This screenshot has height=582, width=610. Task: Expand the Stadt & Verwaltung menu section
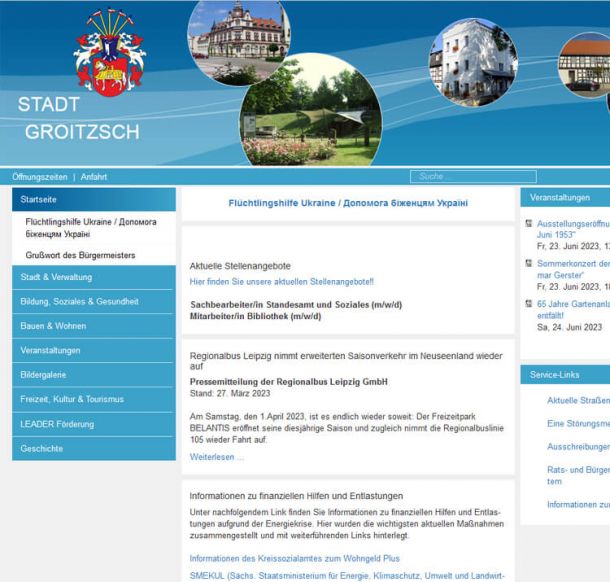[x=93, y=277]
